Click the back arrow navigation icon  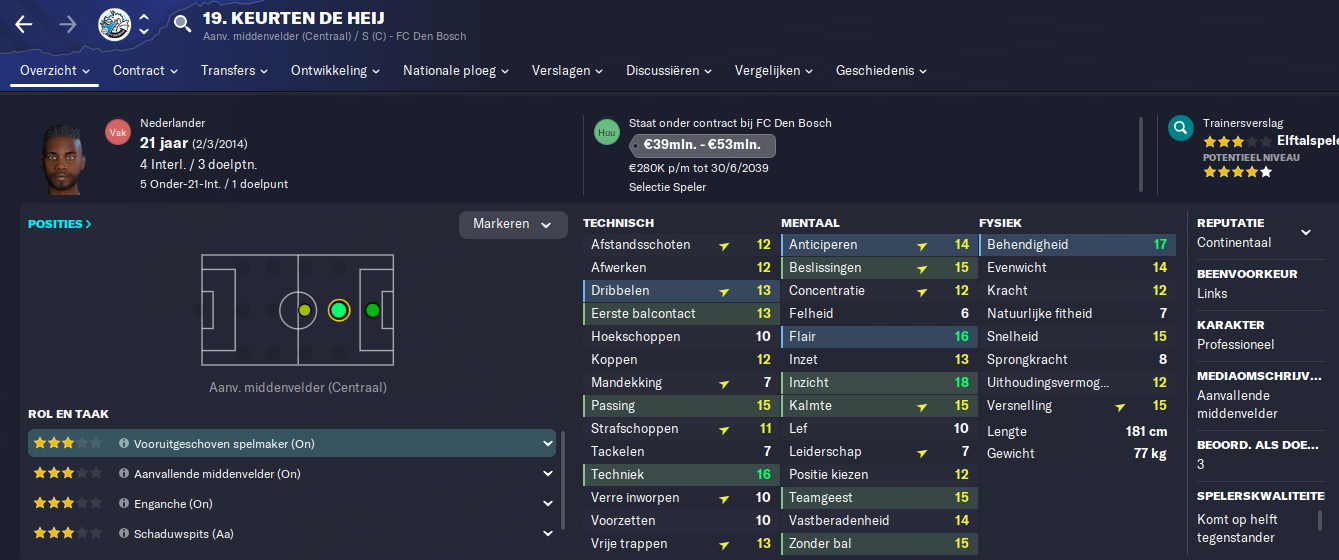pyautogui.click(x=24, y=25)
